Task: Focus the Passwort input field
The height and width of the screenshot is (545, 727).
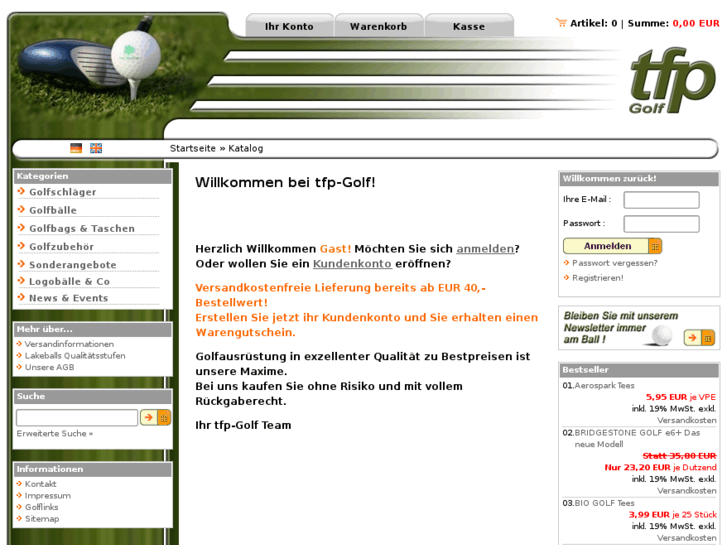Action: point(661,224)
